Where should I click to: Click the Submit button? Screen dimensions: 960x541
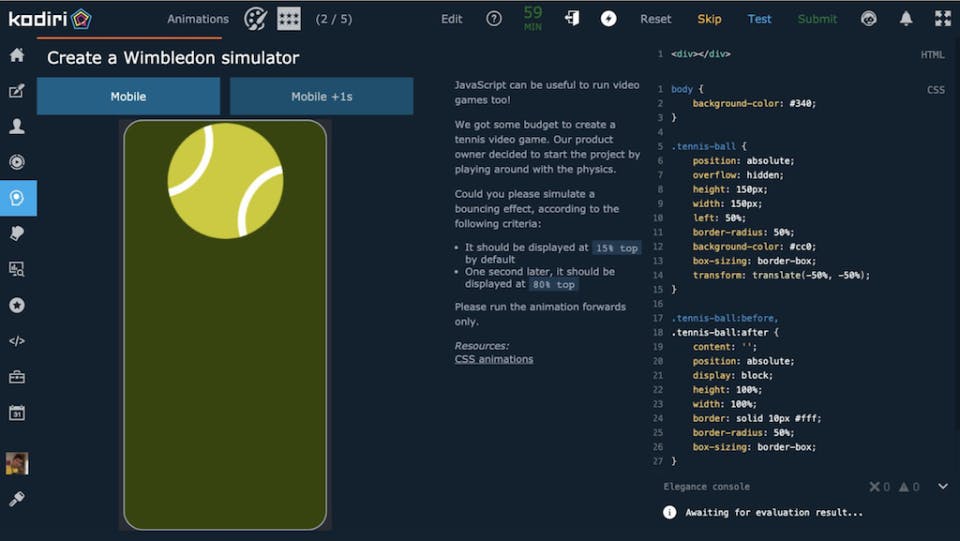[x=817, y=19]
